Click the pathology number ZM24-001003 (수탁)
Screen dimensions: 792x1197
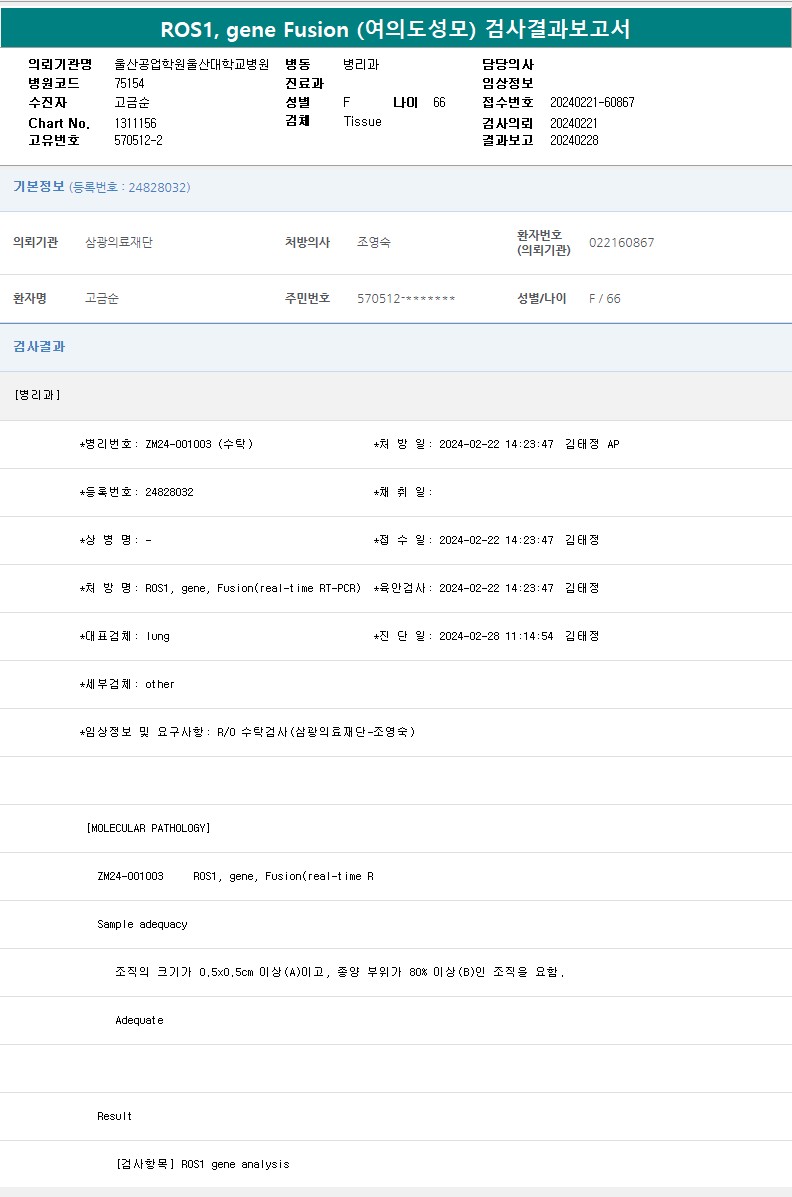(x=198, y=444)
